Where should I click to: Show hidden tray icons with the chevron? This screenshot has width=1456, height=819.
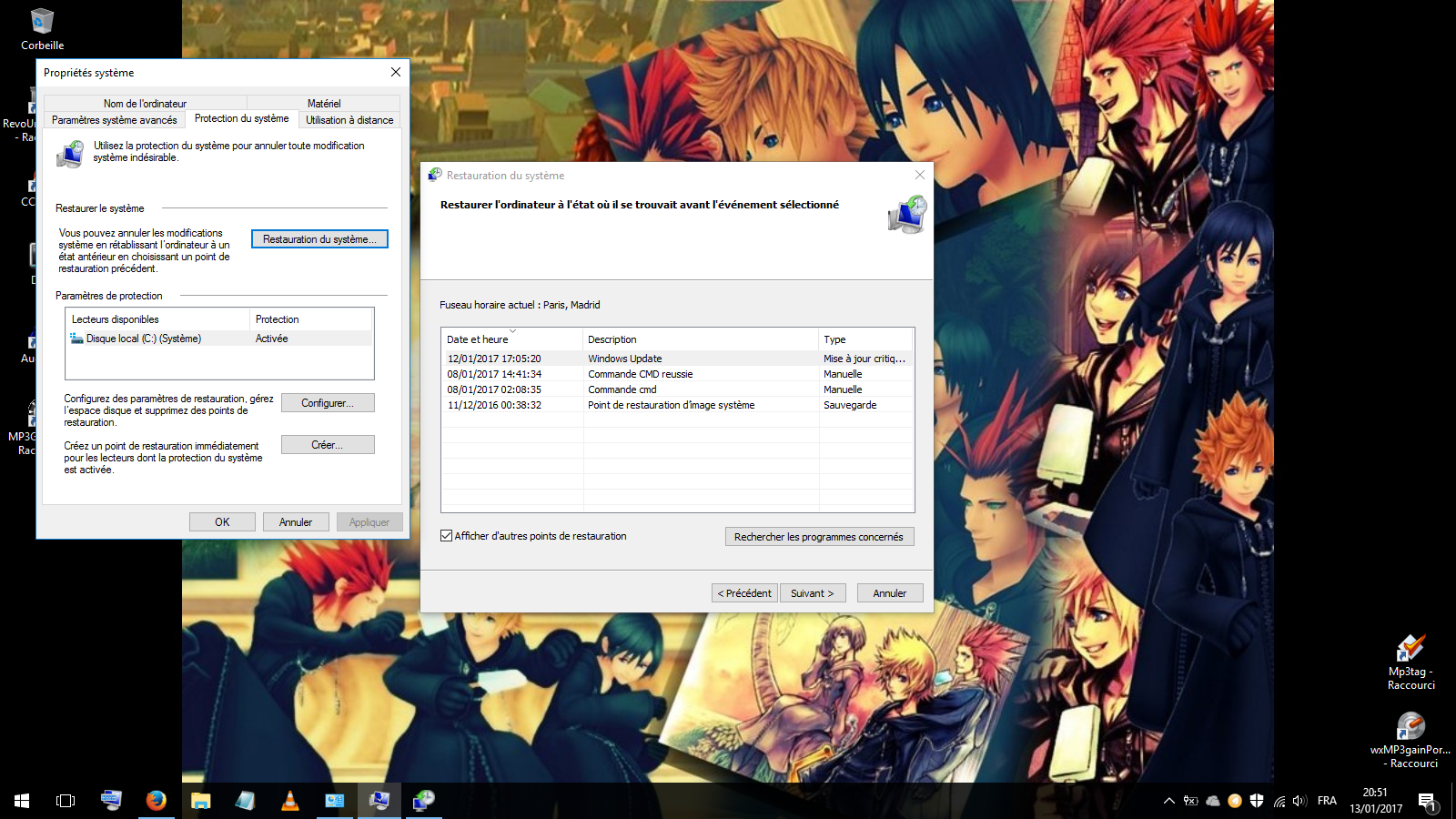click(1168, 801)
